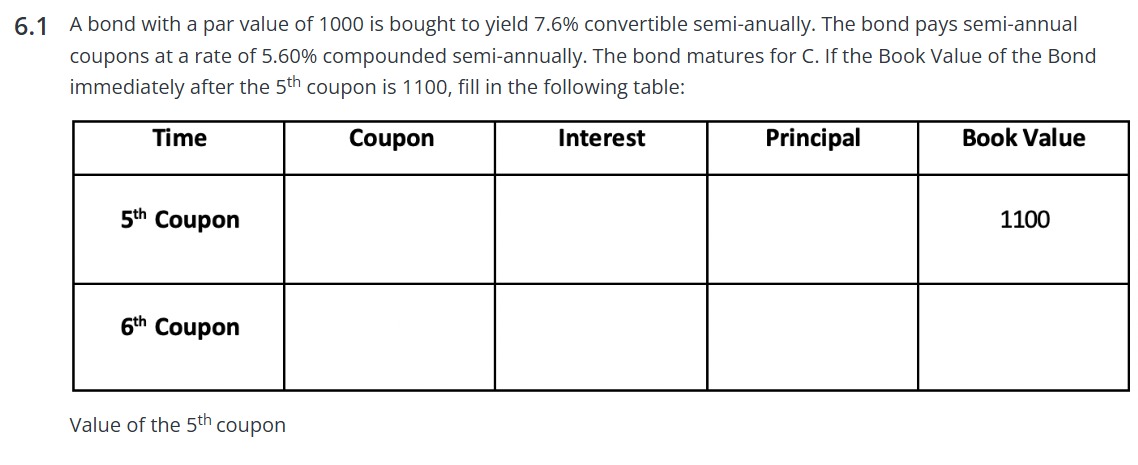The height and width of the screenshot is (465, 1138).
Task: Click the Coupon column header
Action: click(x=391, y=139)
